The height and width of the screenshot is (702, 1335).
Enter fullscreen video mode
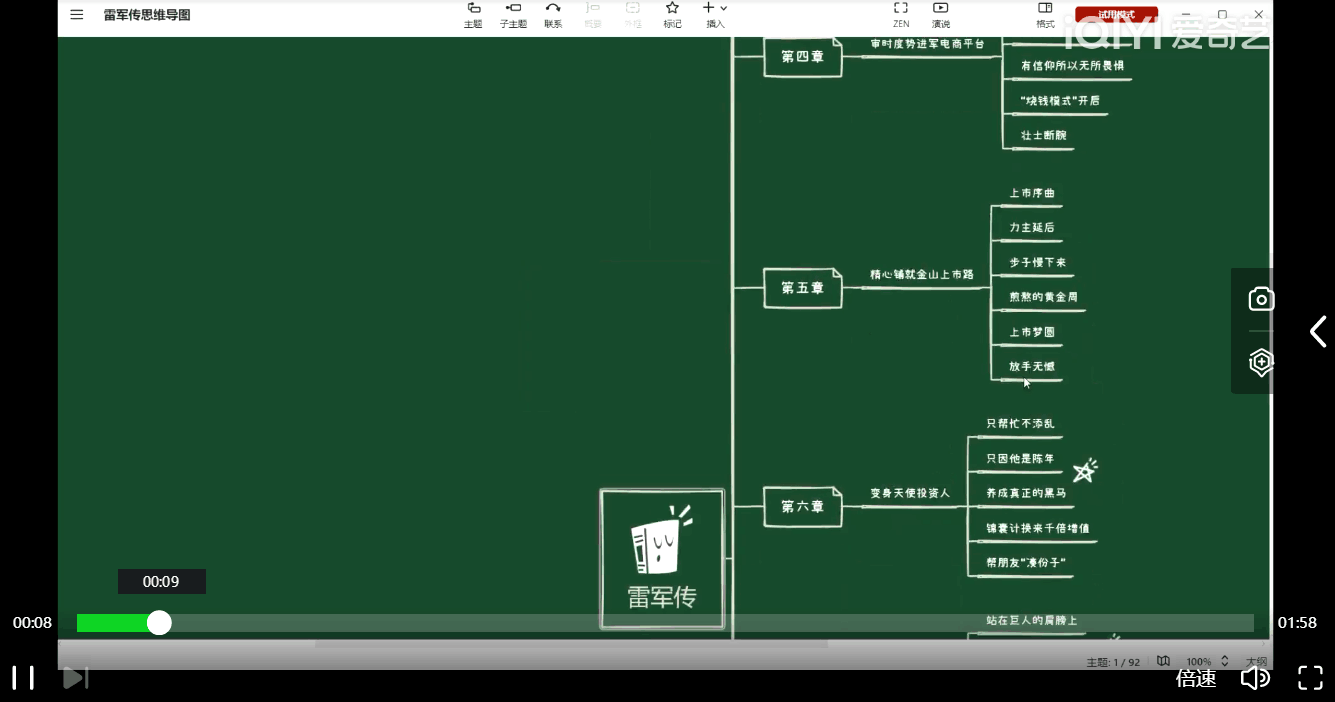[1310, 678]
